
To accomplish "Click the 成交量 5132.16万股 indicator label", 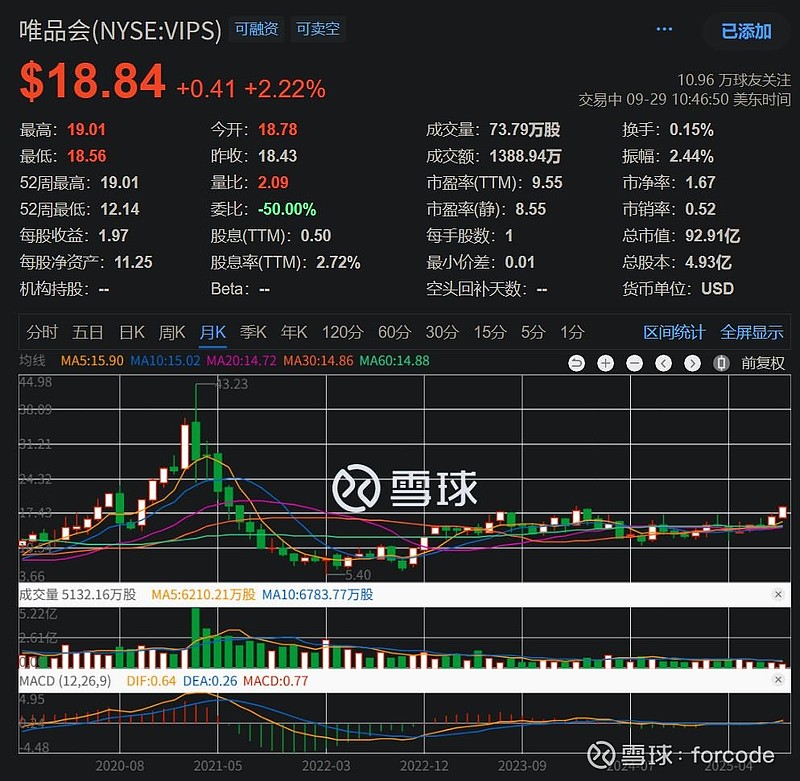I will [x=78, y=594].
